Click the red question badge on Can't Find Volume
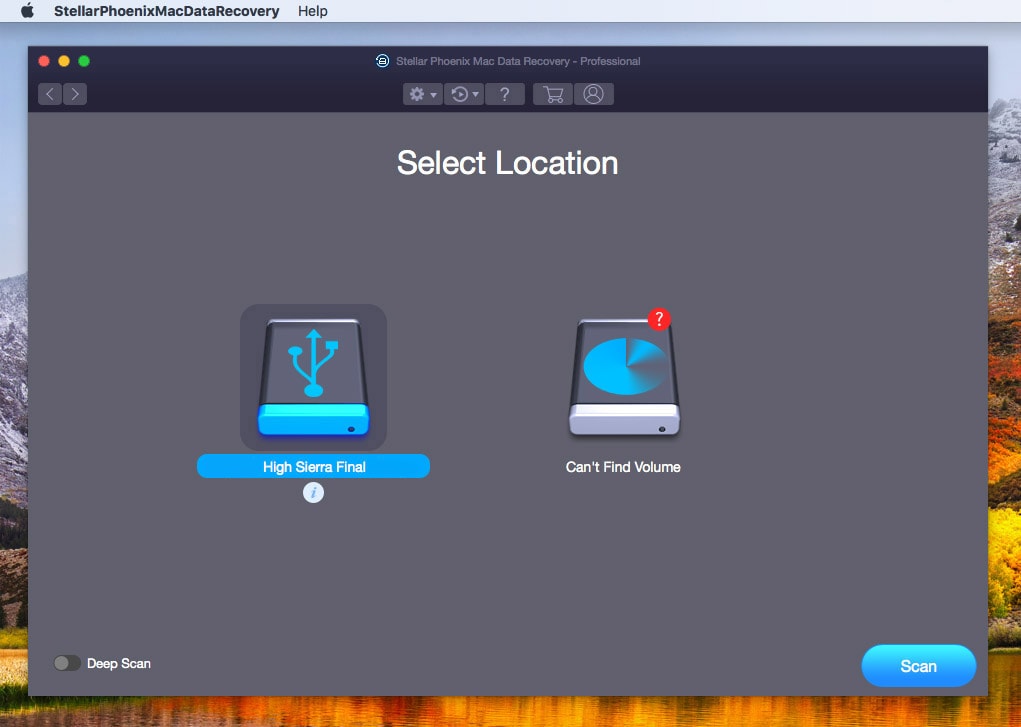 pyautogui.click(x=658, y=319)
